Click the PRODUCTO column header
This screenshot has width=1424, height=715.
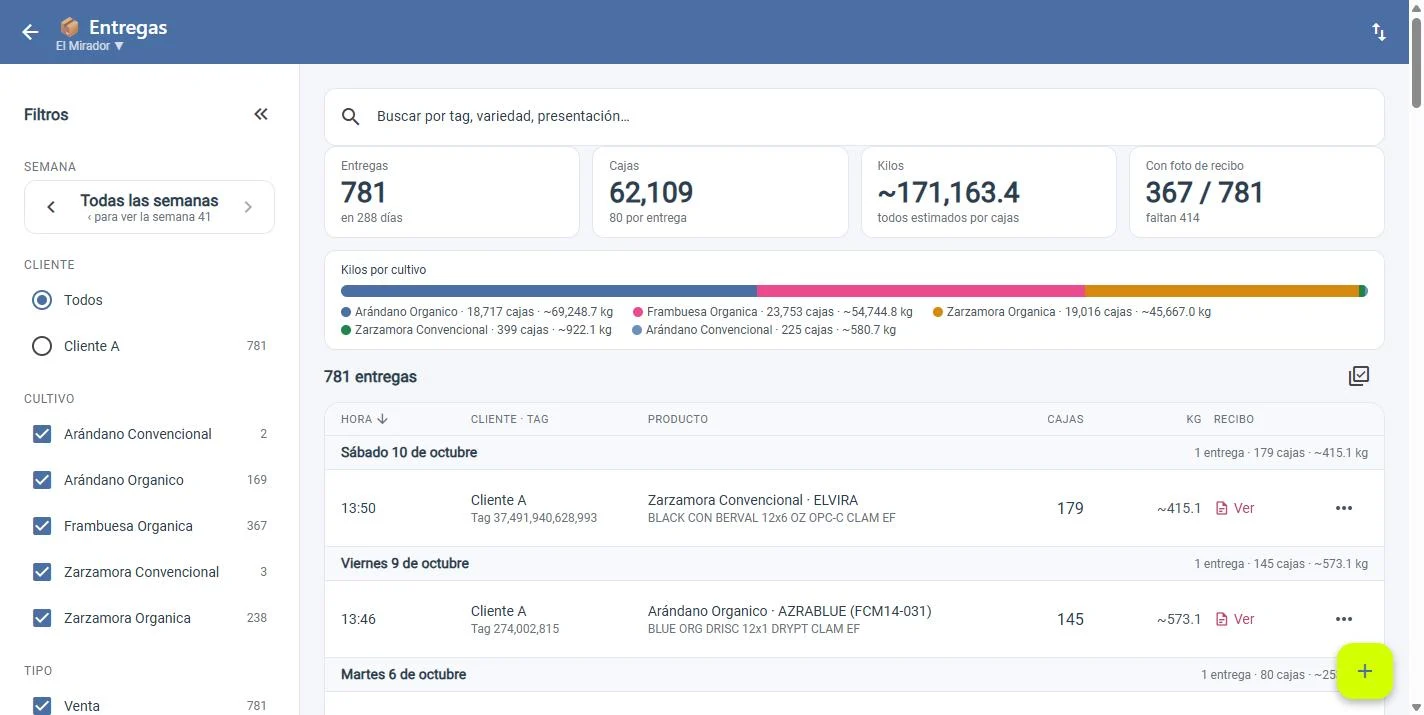pyautogui.click(x=678, y=419)
